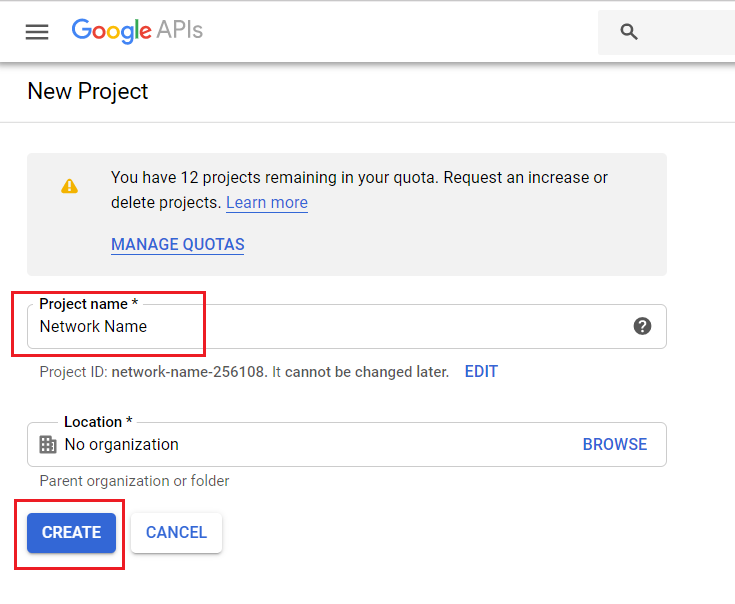Open the MANAGE QUOTAS link
This screenshot has height=604, width=735.
tap(178, 244)
